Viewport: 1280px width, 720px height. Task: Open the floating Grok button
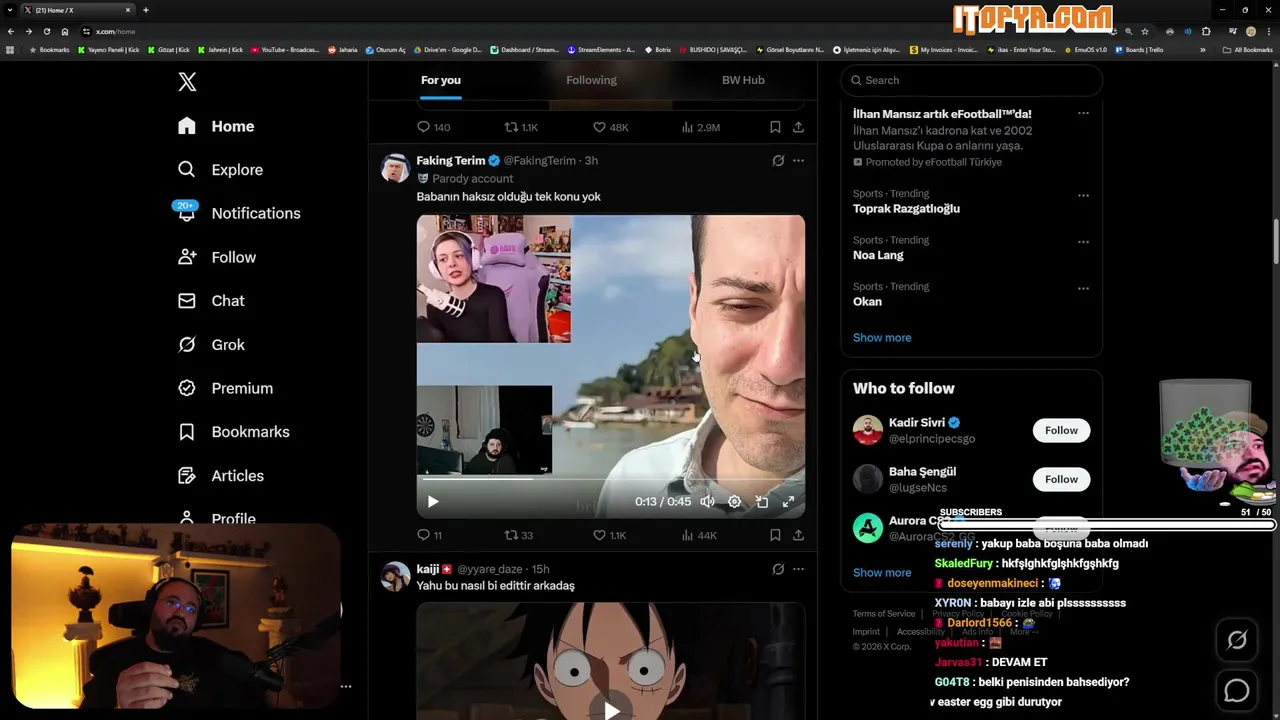(1237, 640)
